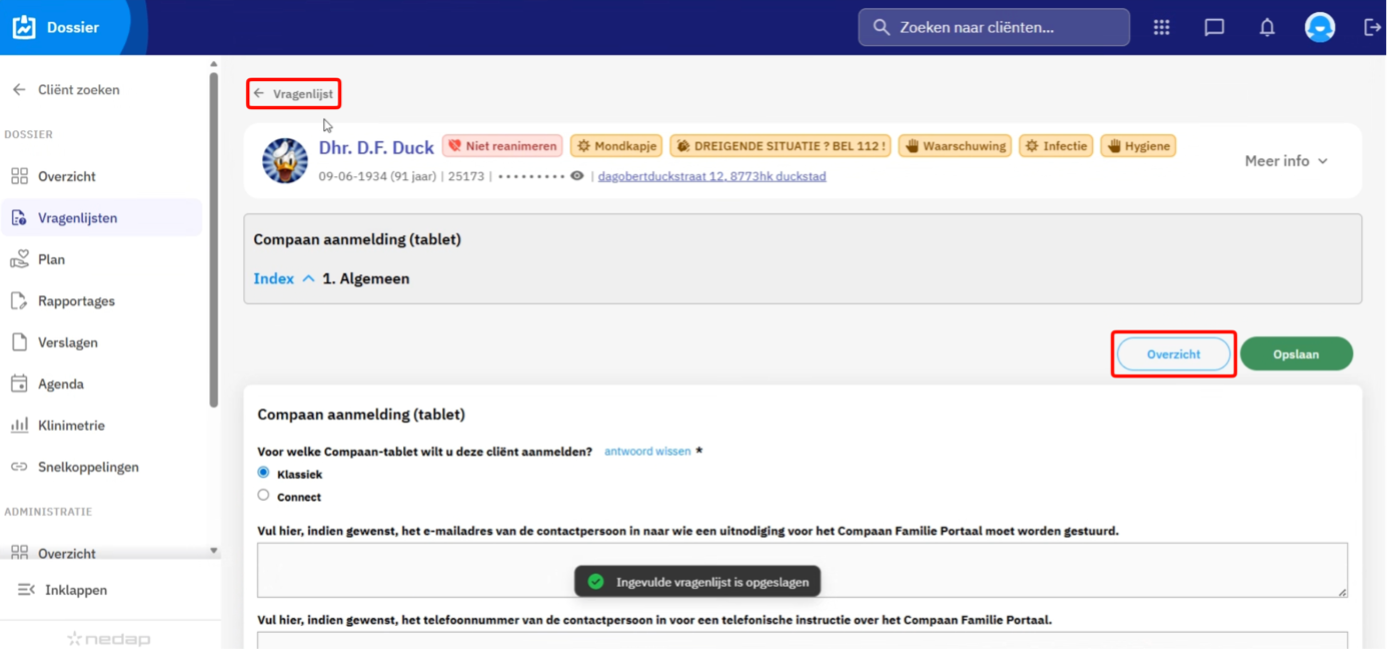The height and width of the screenshot is (653, 1390).
Task: Click the Dossier logo icon
Action: click(x=24, y=27)
